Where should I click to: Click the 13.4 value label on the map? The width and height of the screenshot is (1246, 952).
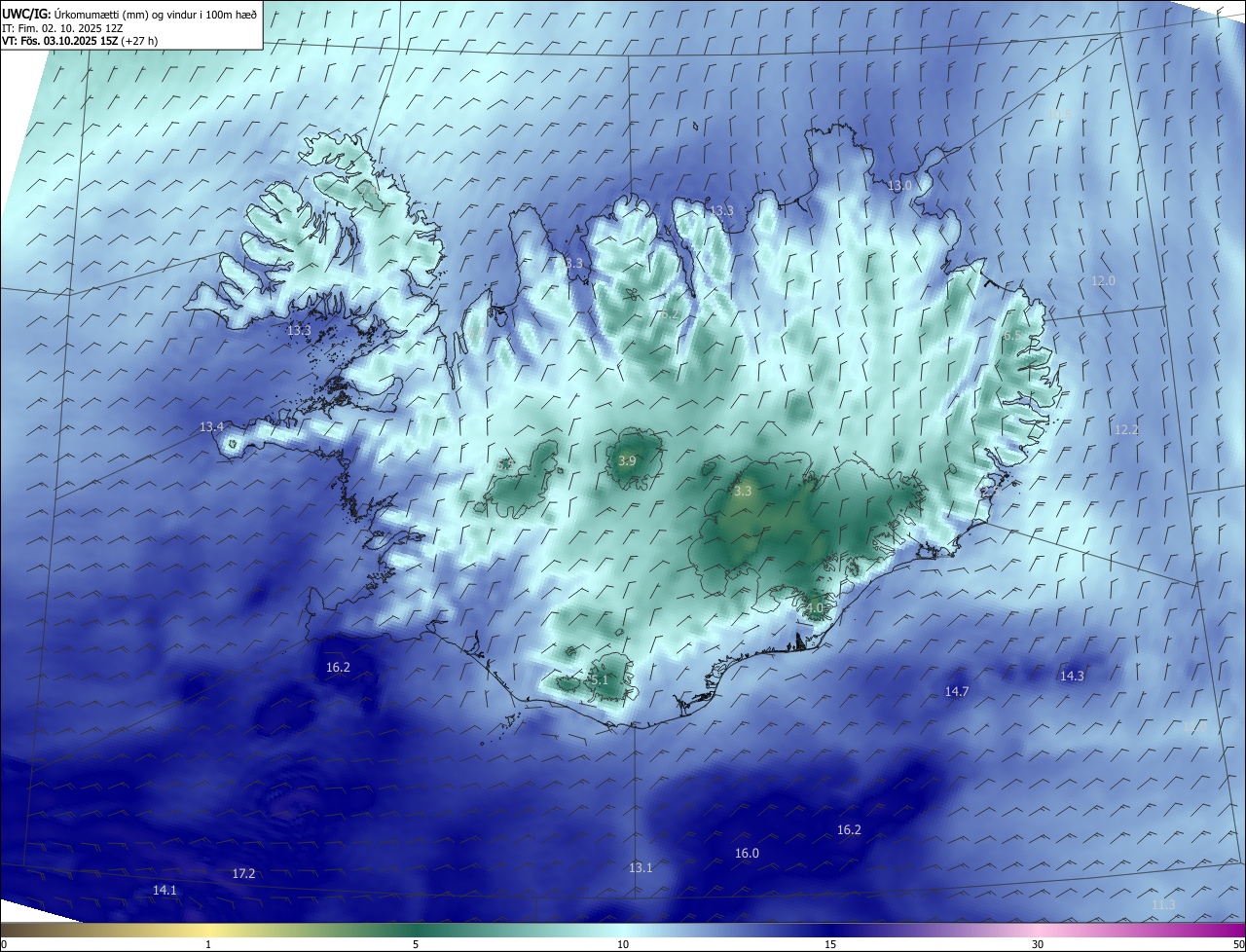(211, 426)
